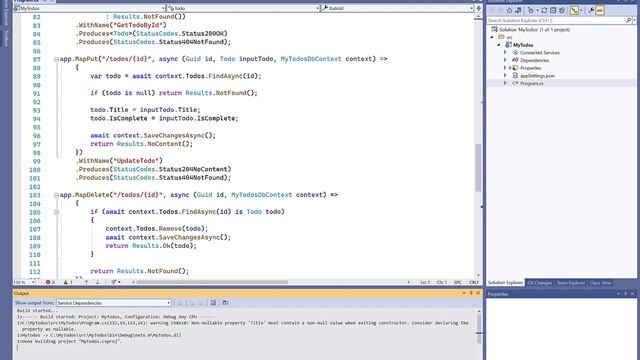Viewport: 640px width, 360px height.
Task: Switch to Solution Explorer tab
Action: pos(505,283)
